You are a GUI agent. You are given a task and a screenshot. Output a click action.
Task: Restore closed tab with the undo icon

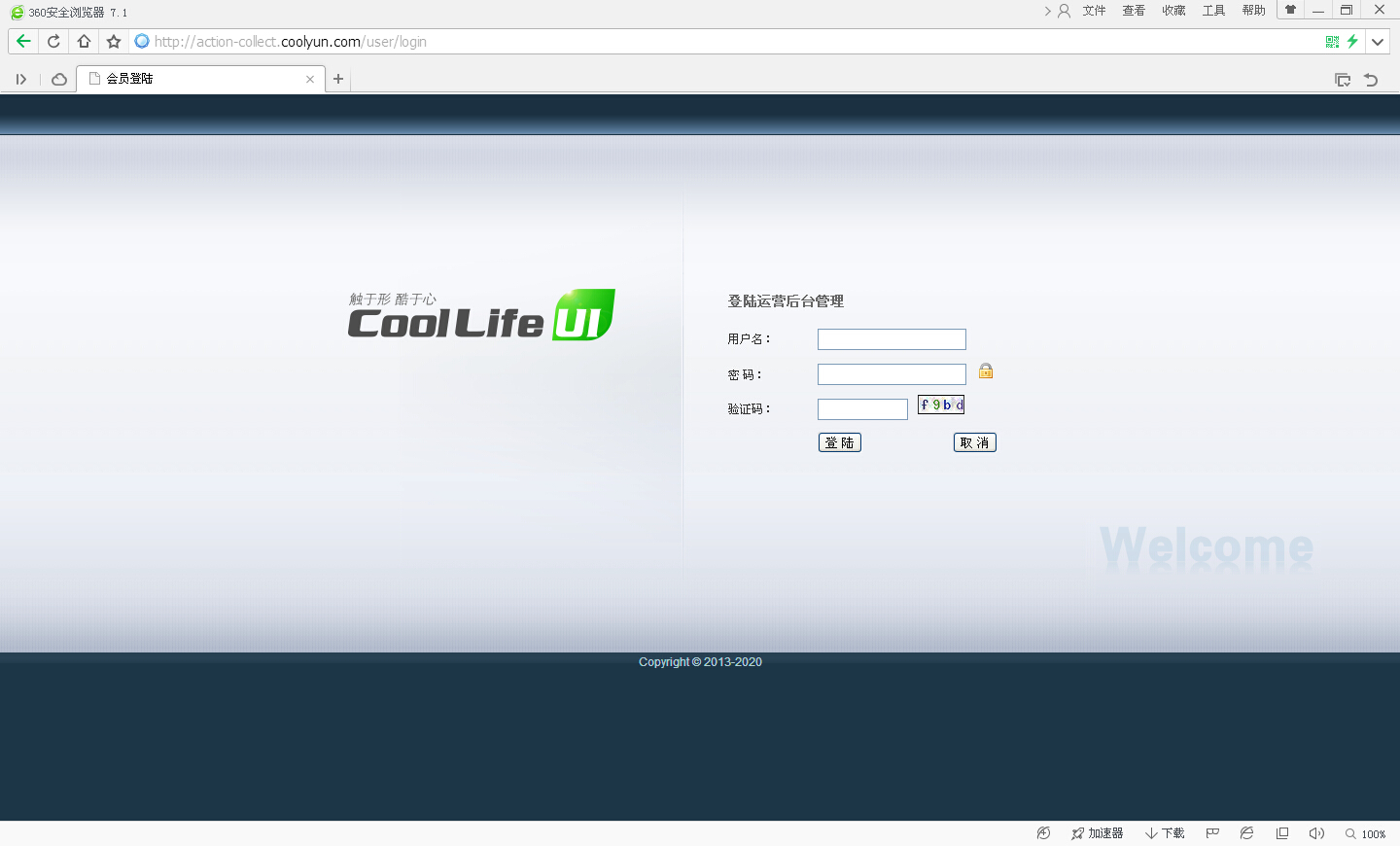tap(1371, 80)
